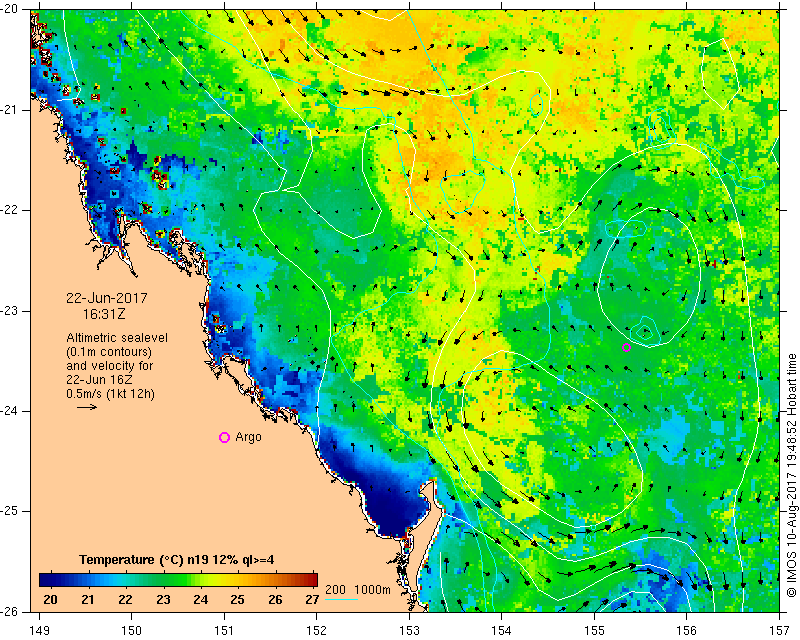Screen dimensions: 800x640
Task: Click the latitude axis label '-25'
Action: point(10,511)
